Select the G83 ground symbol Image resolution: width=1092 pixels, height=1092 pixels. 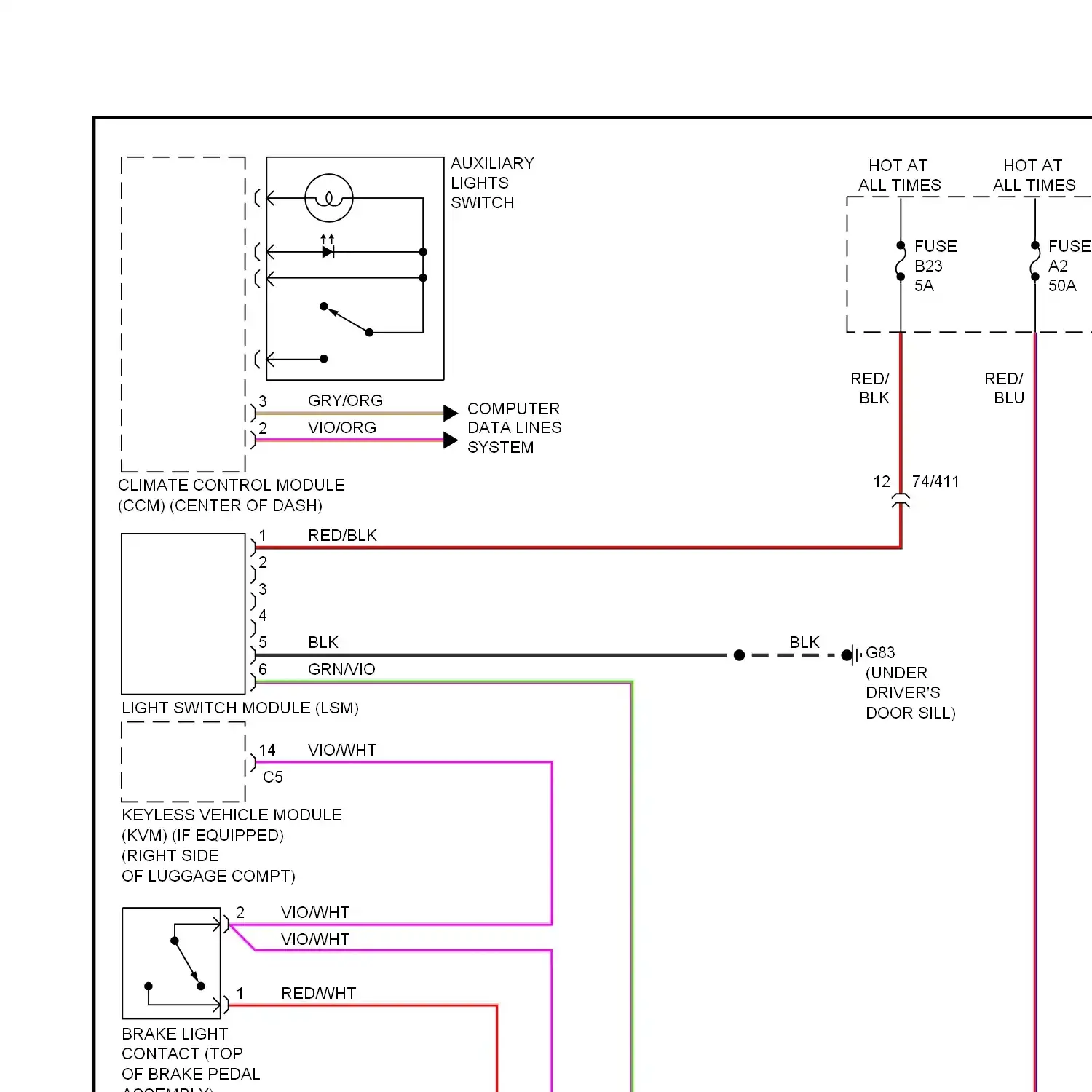click(x=852, y=655)
